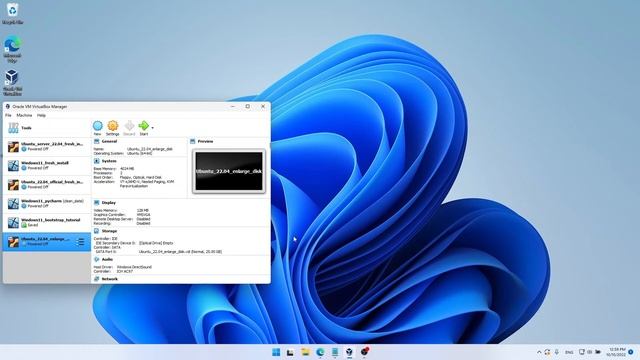
Task: Open the Recycle Bin desktop icon
Action: tap(13, 13)
